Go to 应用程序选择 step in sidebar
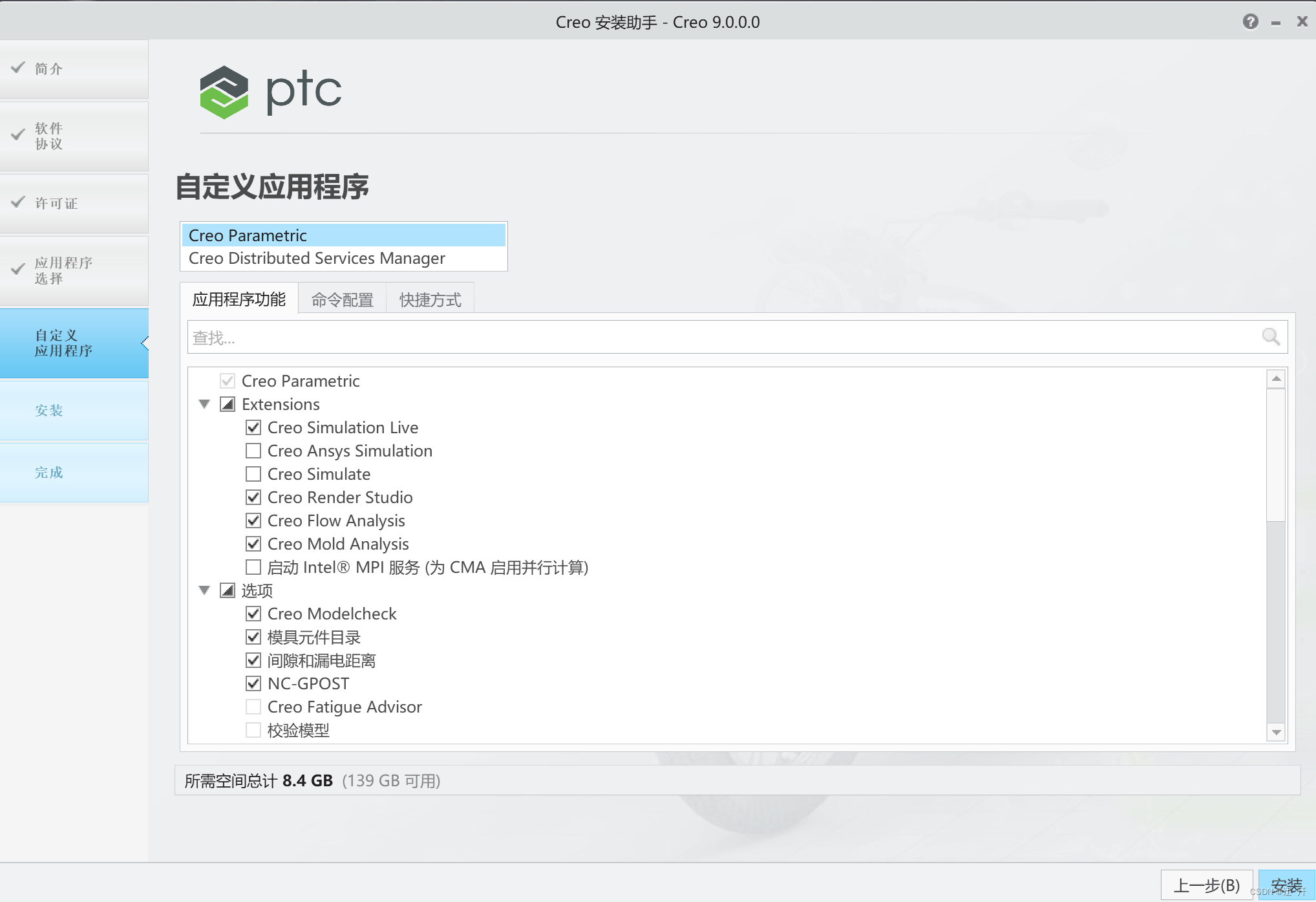1316x902 pixels. (74, 271)
